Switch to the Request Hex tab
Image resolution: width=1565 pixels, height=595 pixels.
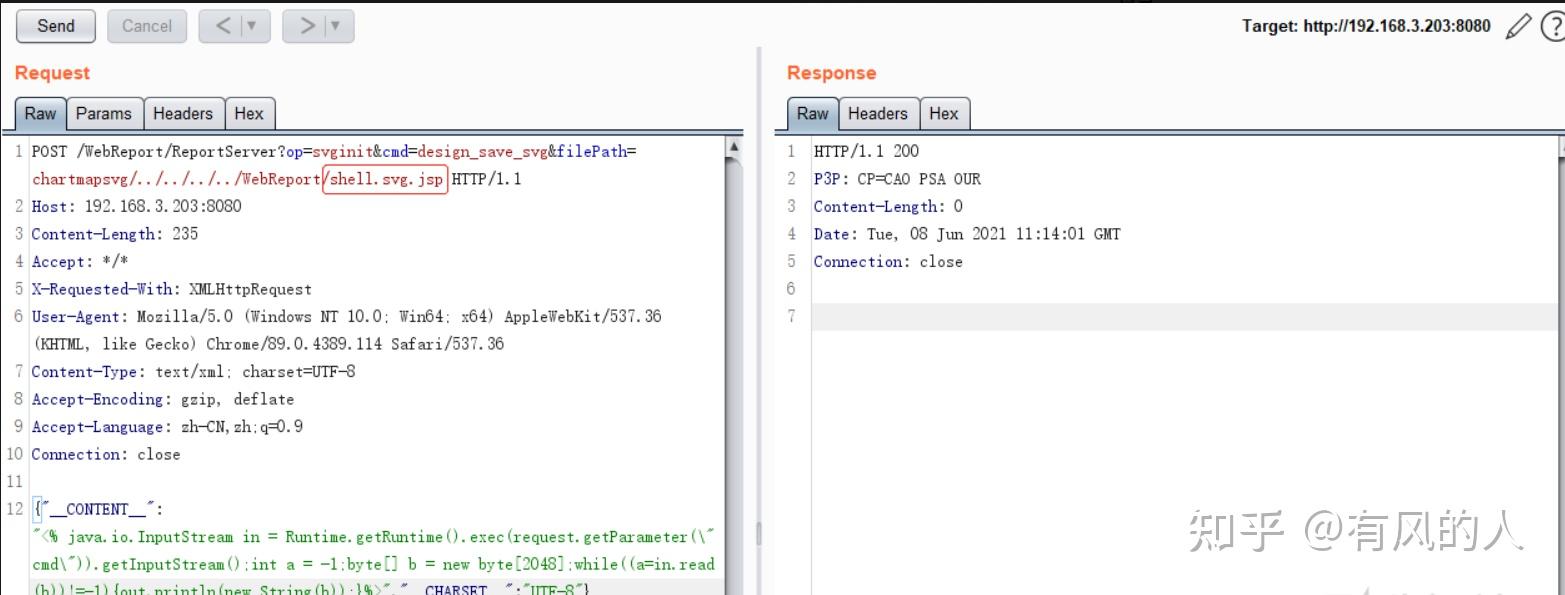249,114
